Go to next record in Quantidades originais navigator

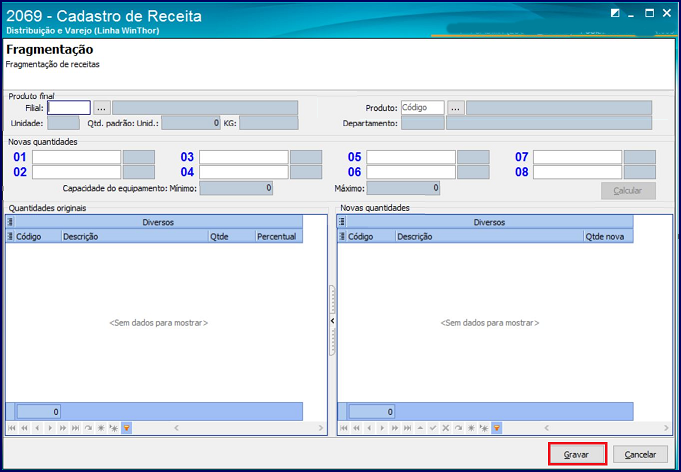(x=50, y=428)
